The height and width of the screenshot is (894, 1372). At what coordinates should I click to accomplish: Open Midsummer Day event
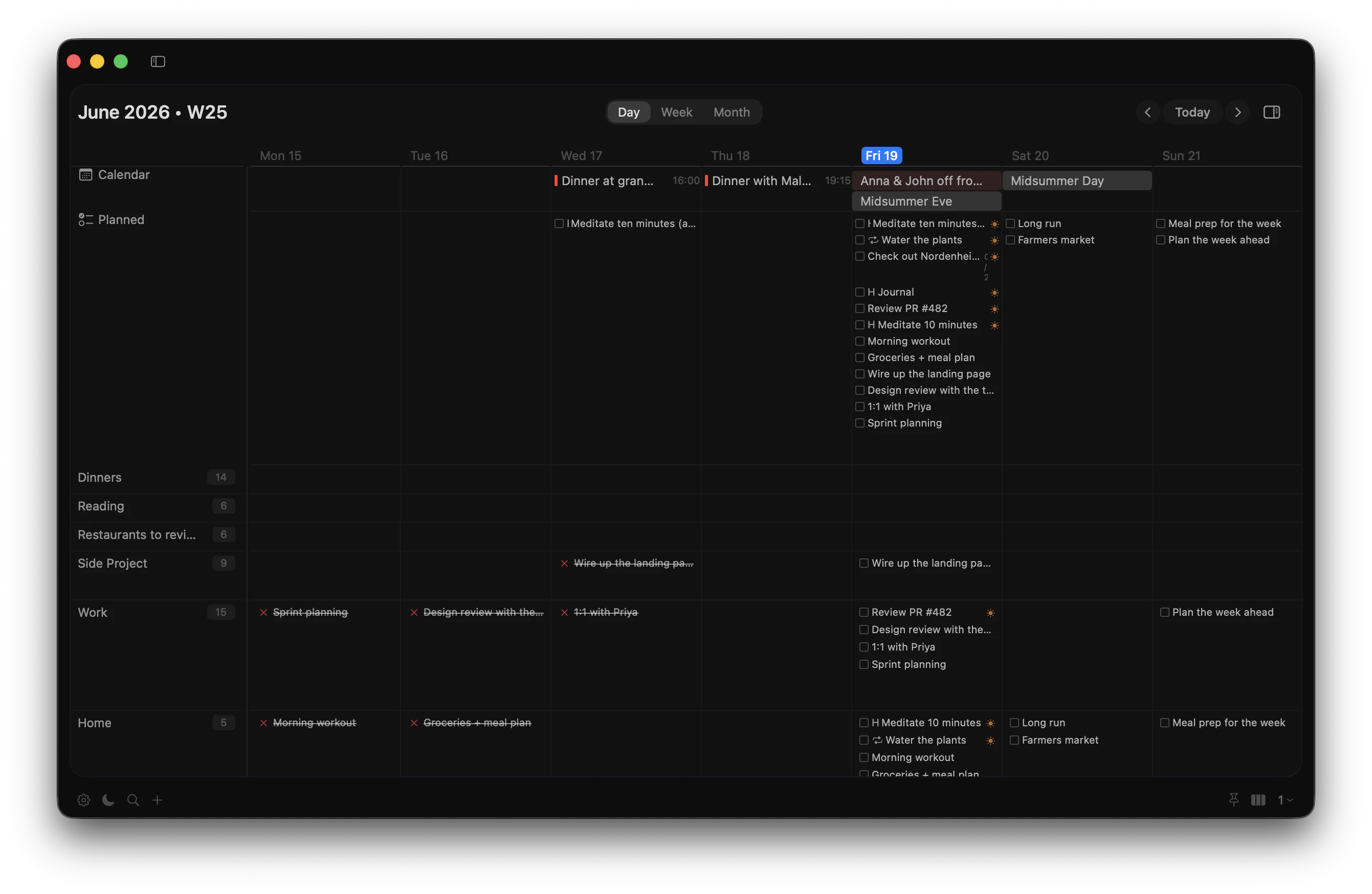(1077, 181)
